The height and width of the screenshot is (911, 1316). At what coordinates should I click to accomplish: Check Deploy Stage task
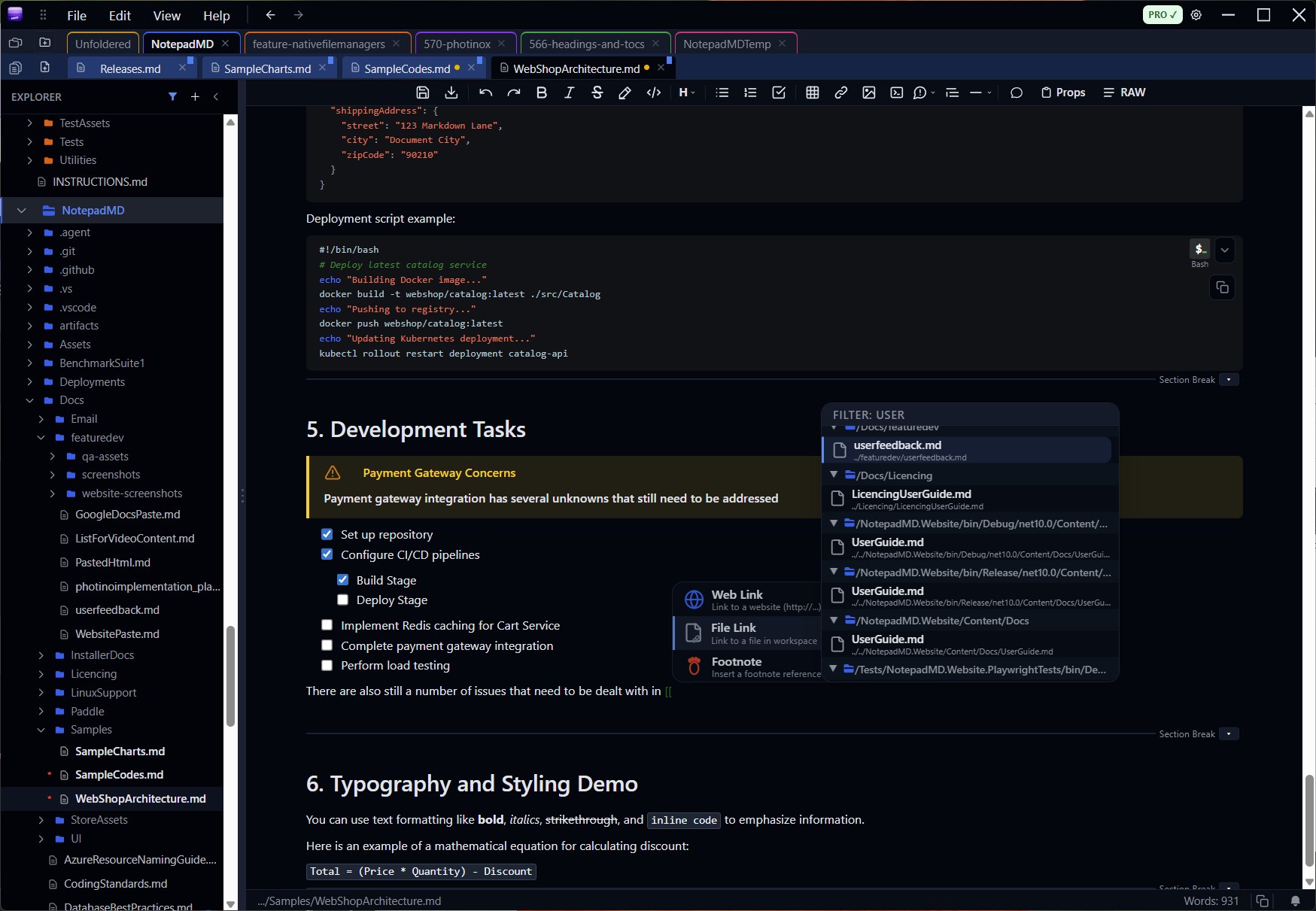click(342, 600)
